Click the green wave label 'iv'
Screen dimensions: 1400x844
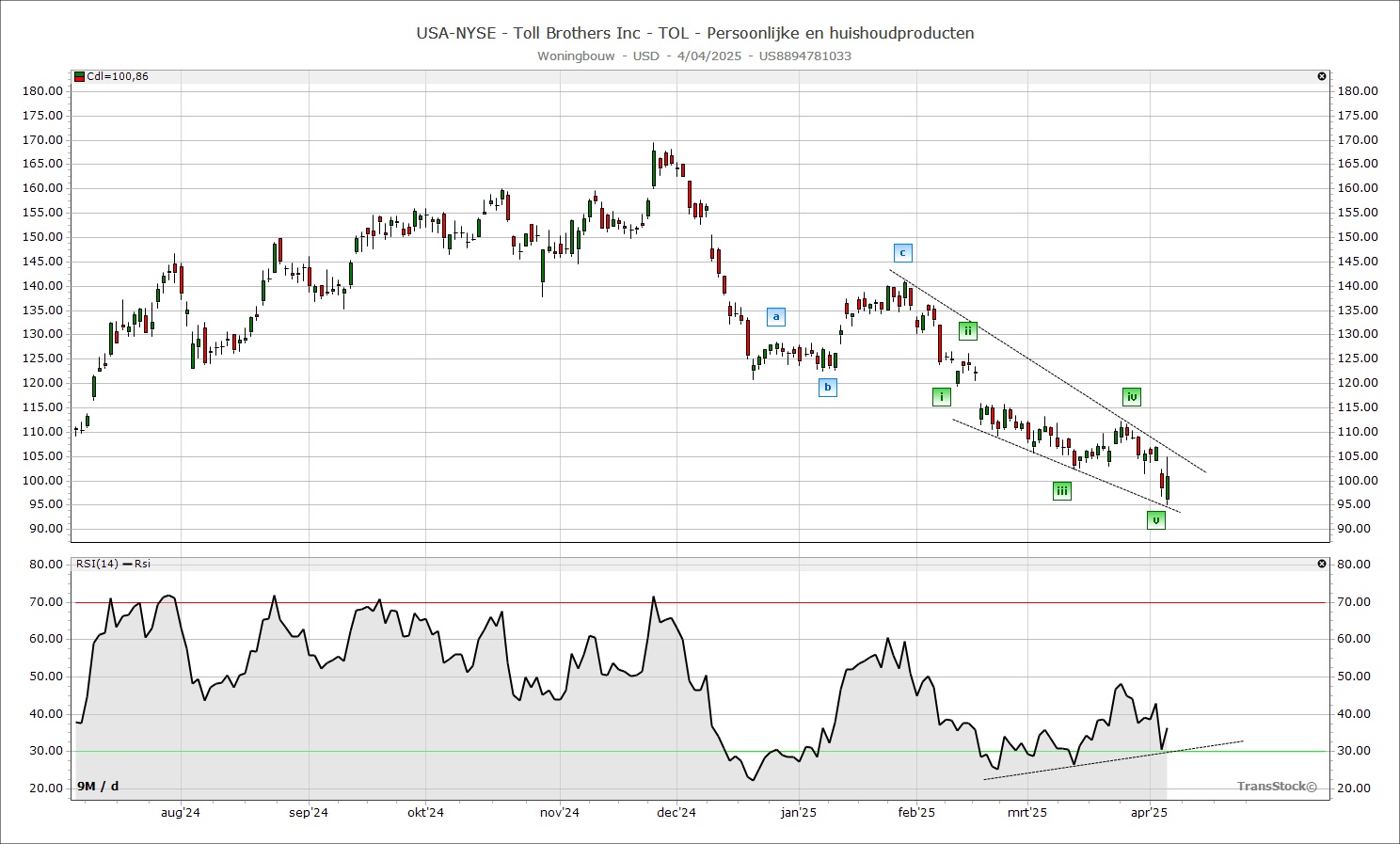coord(1131,397)
